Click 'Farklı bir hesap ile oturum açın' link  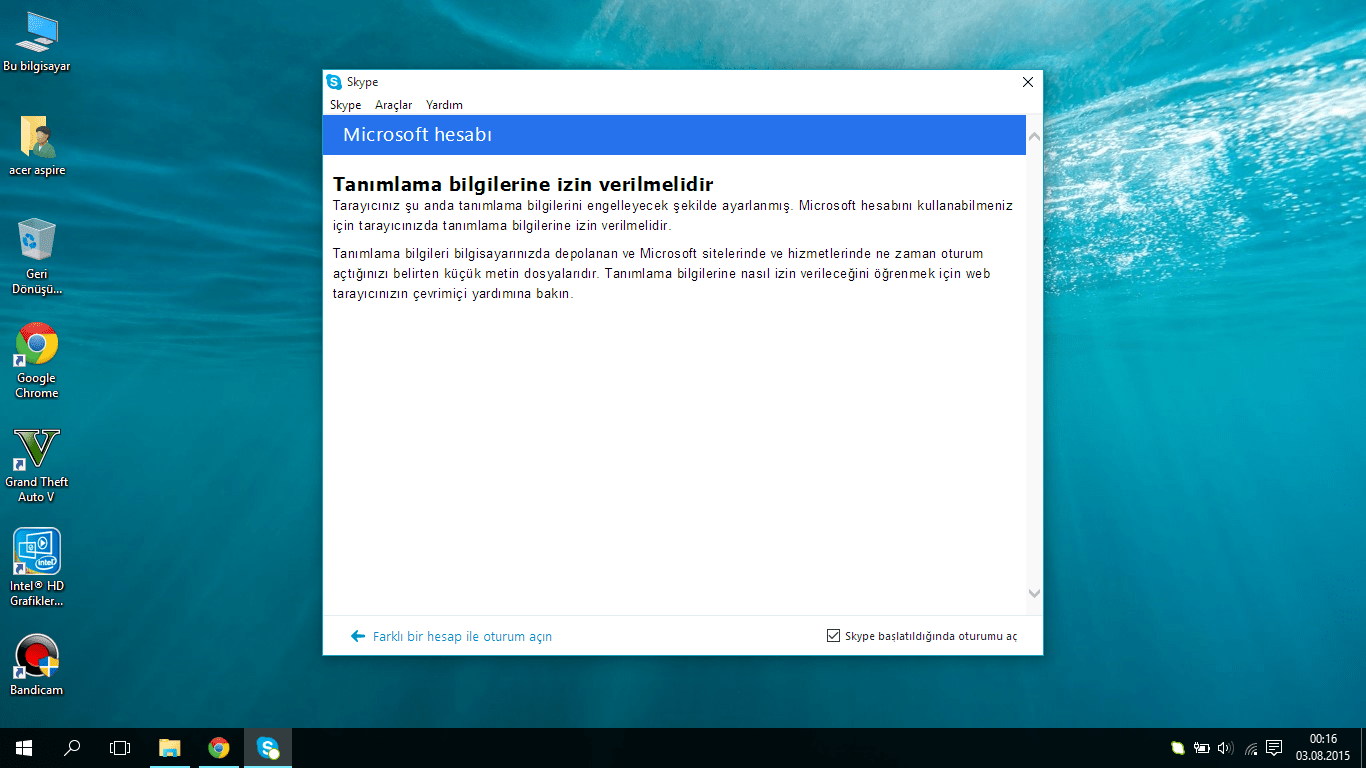pos(462,636)
